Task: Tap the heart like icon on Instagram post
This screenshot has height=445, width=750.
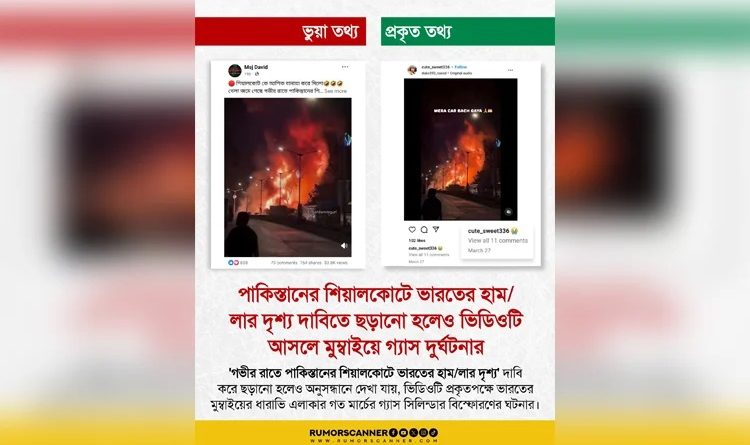Action: [412, 230]
